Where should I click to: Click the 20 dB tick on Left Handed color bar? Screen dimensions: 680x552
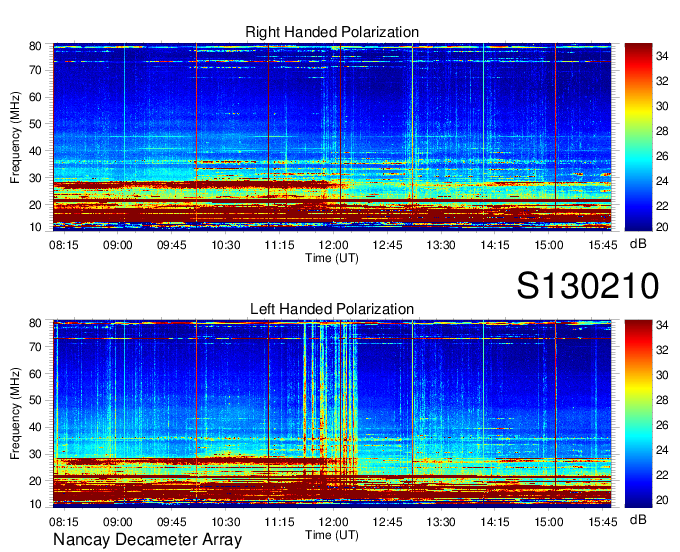[662, 500]
